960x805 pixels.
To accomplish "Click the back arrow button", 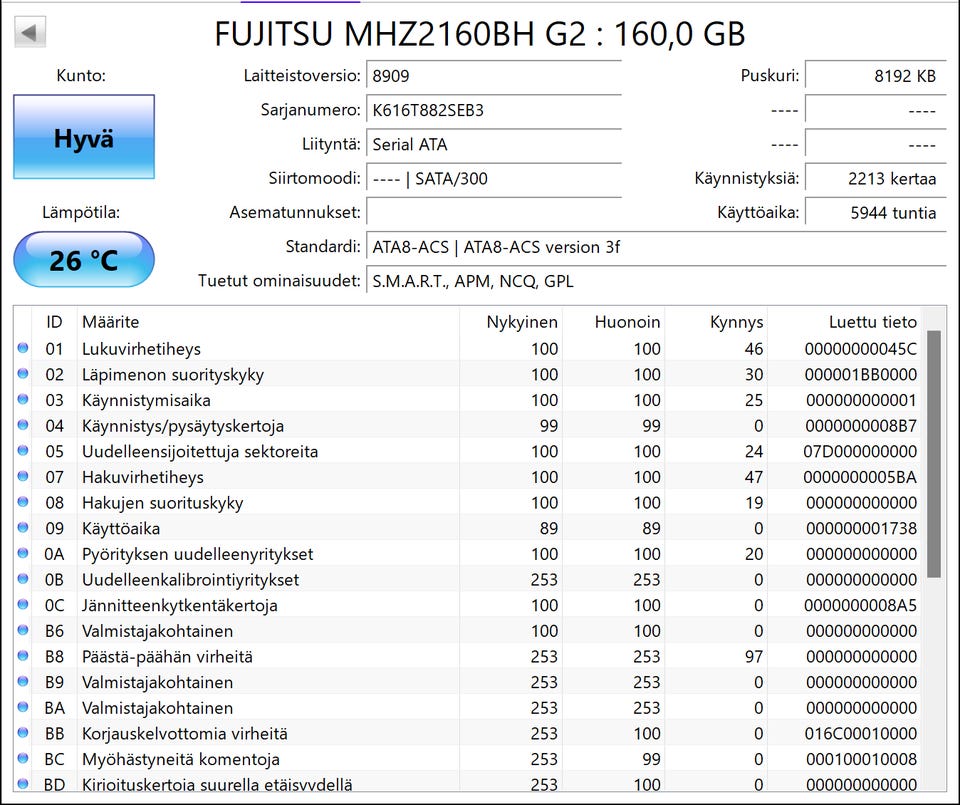I will pyautogui.click(x=29, y=32).
